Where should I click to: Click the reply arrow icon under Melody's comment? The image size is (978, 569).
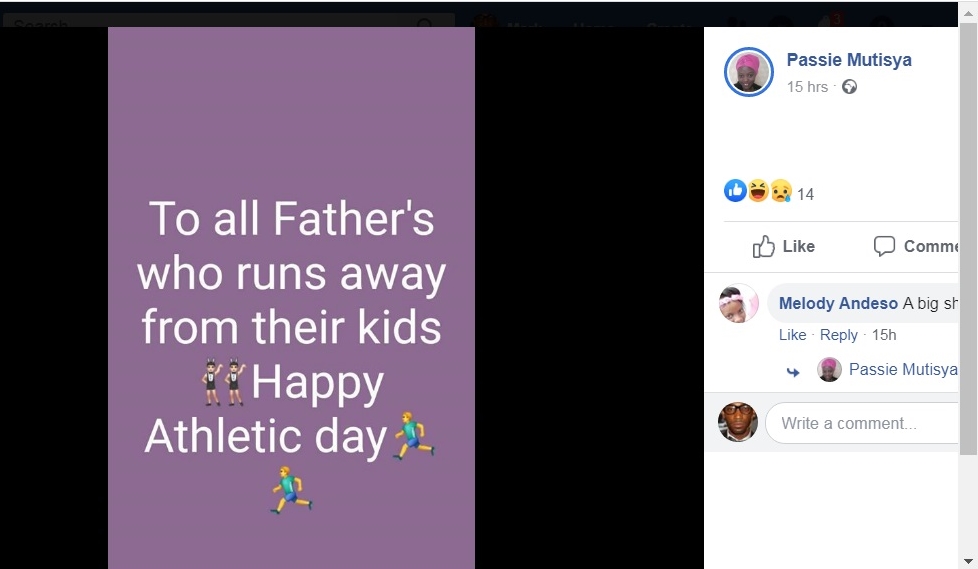click(x=793, y=372)
